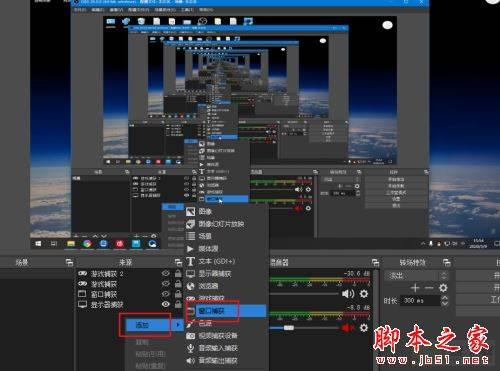
Task: Add a transition with the plus button
Action: click(415, 288)
